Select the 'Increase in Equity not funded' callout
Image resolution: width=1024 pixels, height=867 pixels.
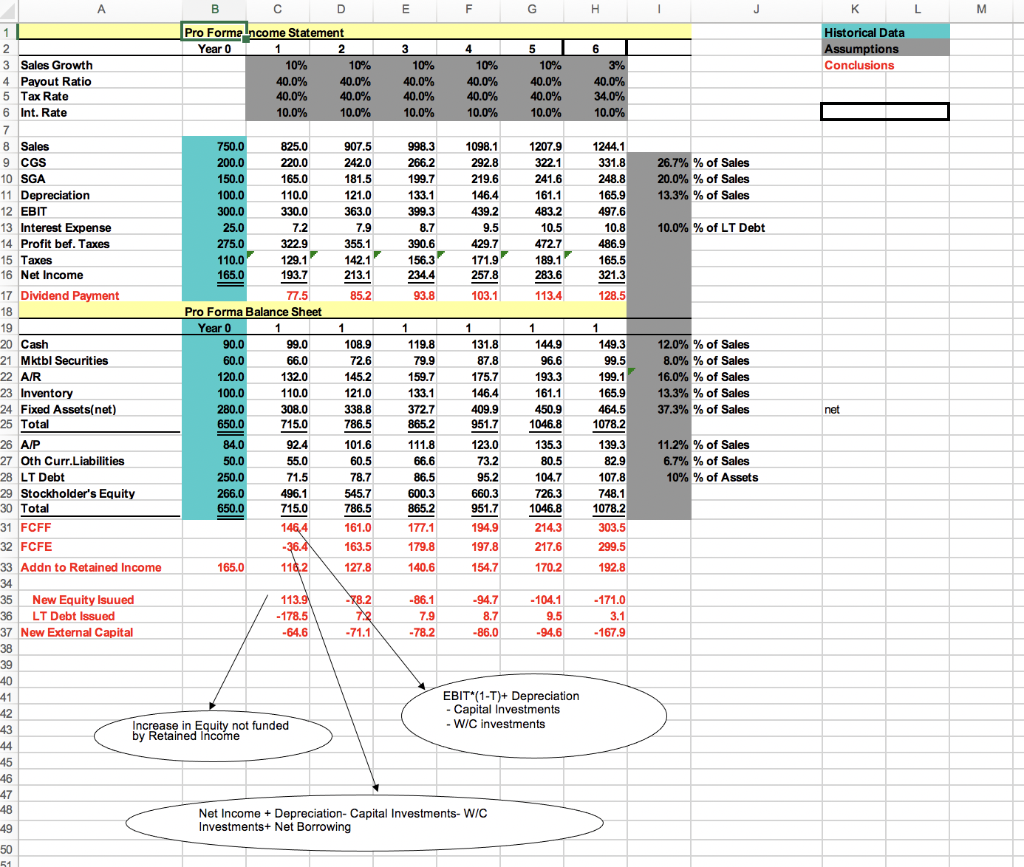213,736
